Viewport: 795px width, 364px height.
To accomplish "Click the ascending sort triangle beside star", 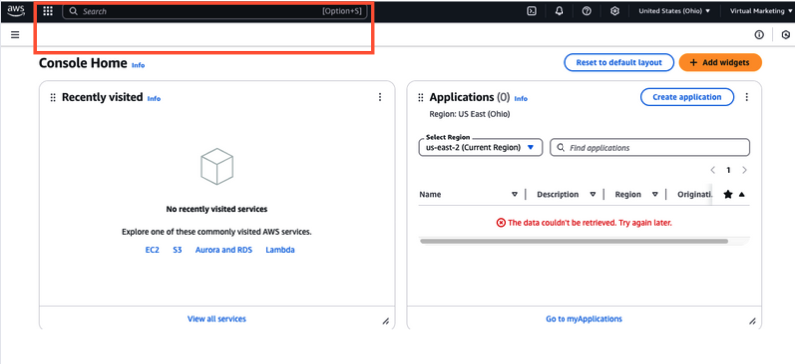I will [x=741, y=194].
